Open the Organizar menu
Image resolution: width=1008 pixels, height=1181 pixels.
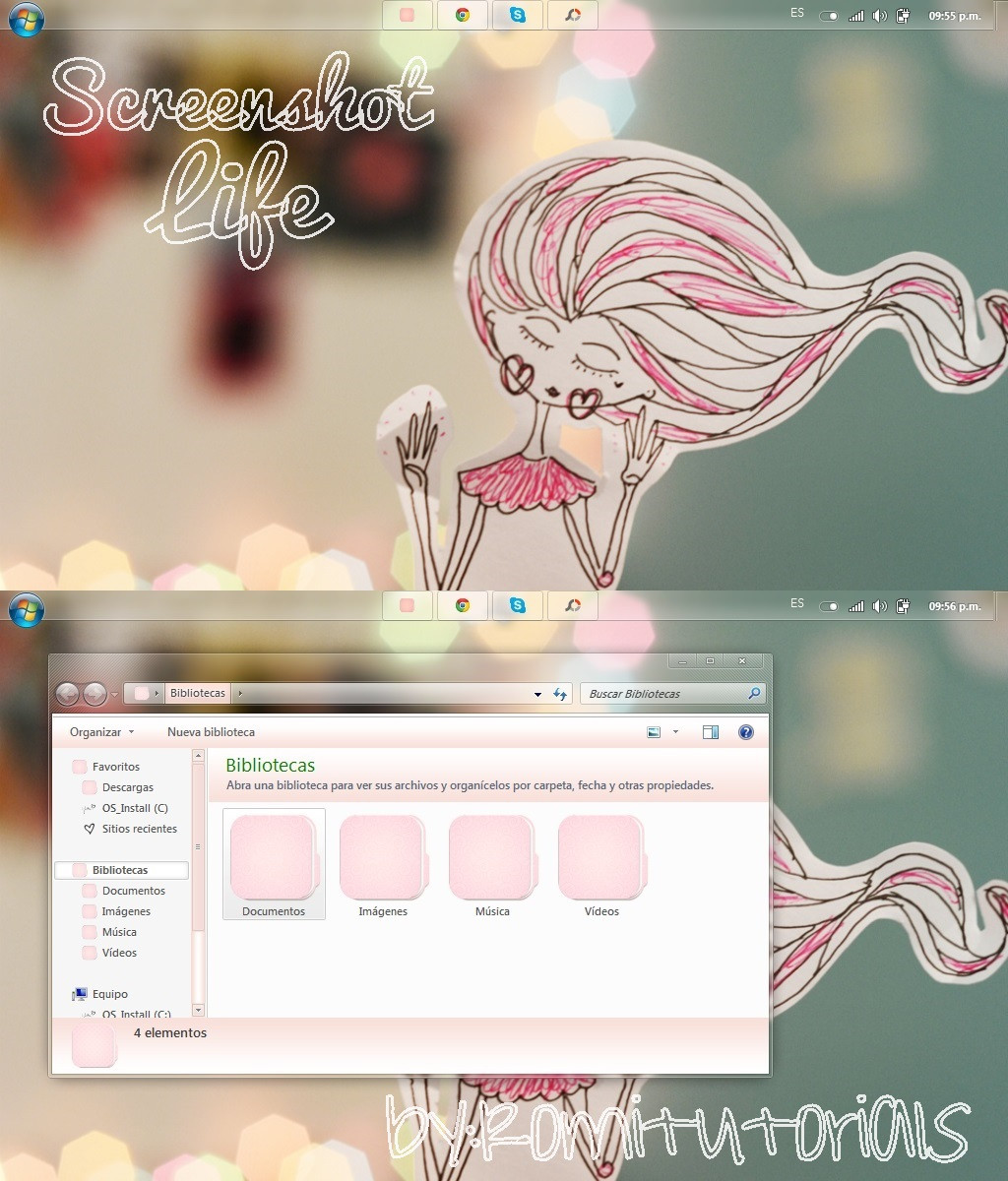click(x=102, y=732)
